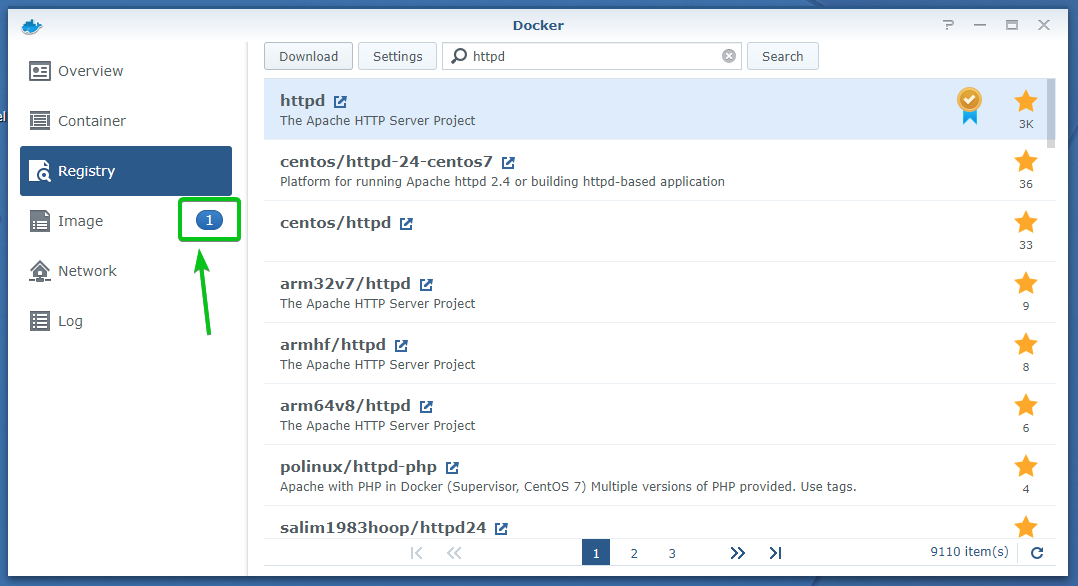
Task: Click the star icon for httpd image
Action: pos(1026,101)
